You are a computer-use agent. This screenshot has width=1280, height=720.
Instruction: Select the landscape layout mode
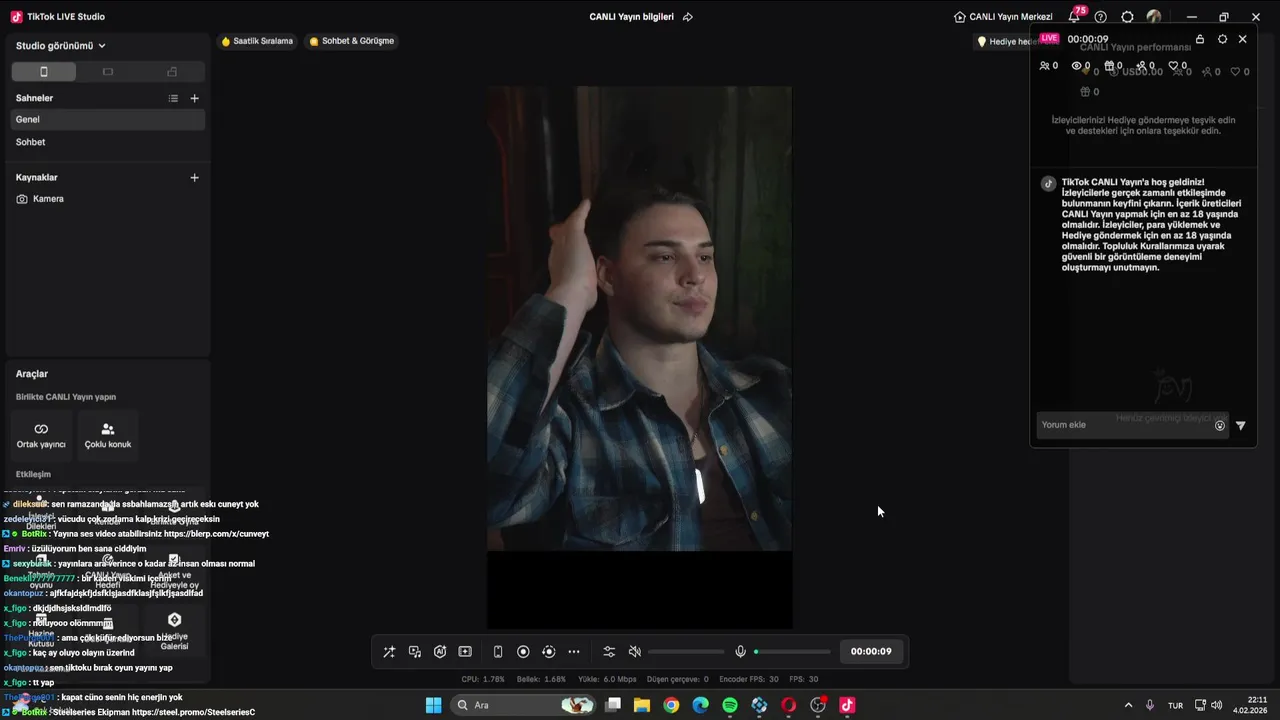click(108, 72)
